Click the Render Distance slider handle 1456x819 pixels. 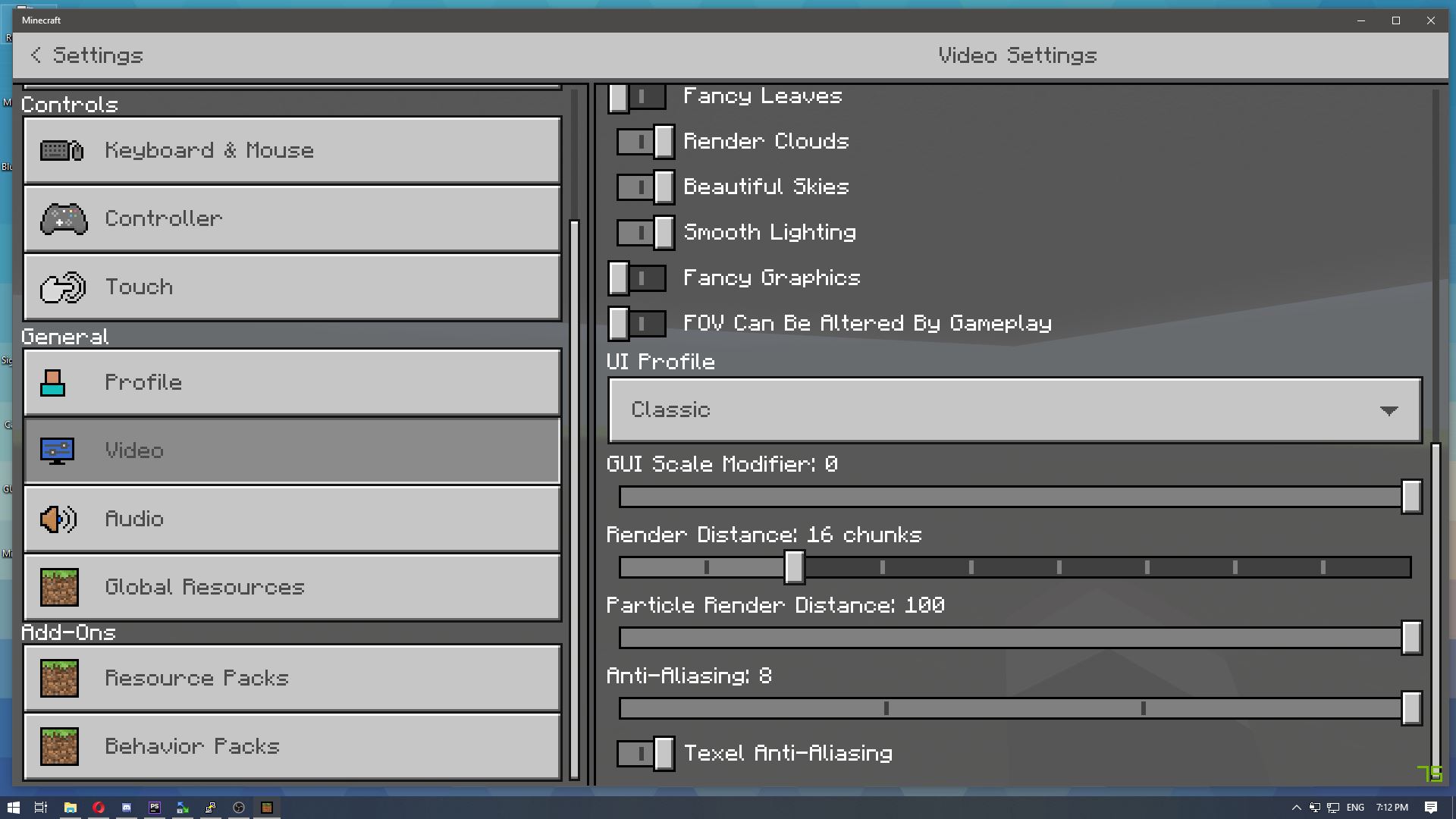pyautogui.click(x=794, y=567)
